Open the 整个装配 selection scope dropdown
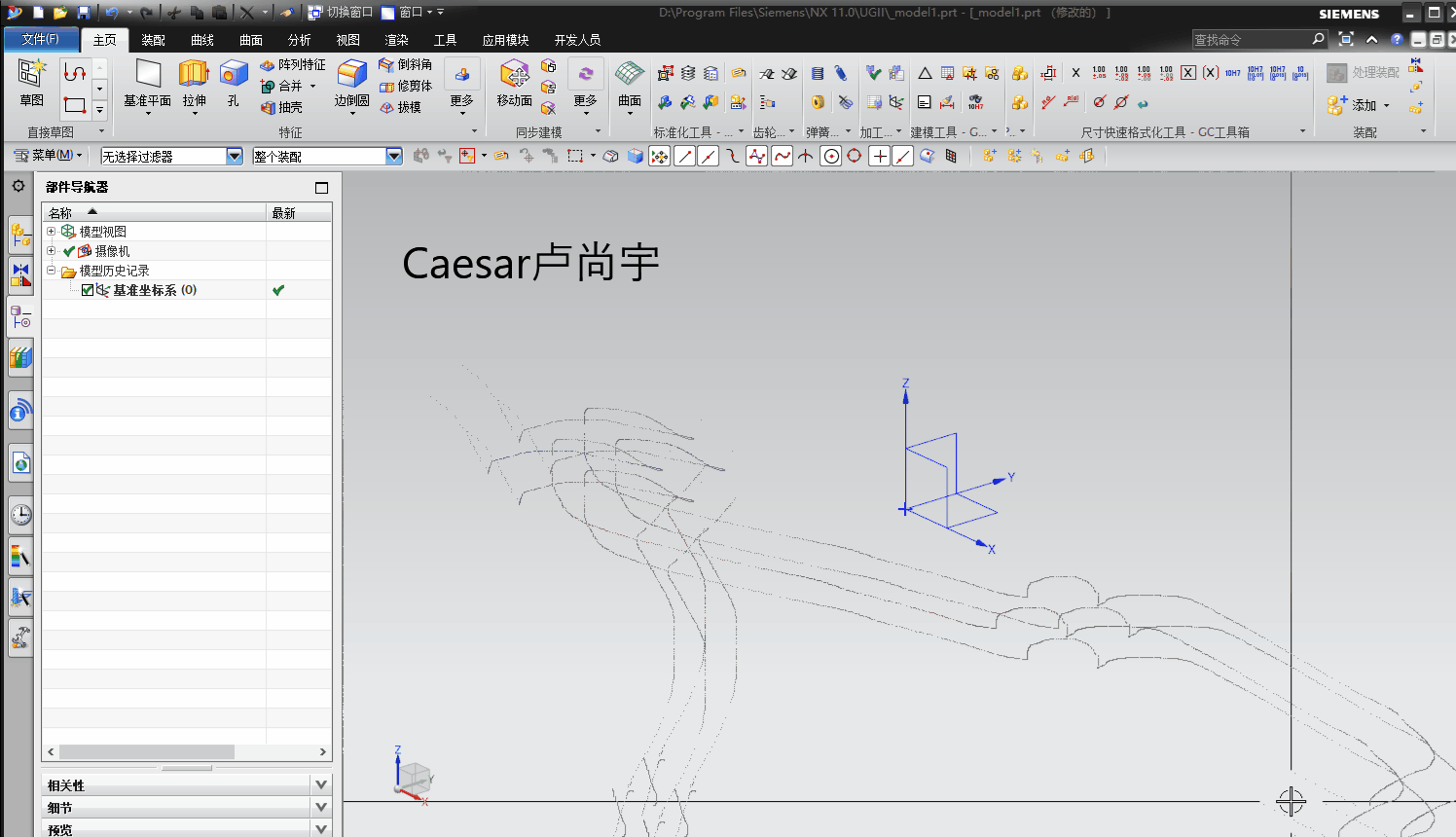The width and height of the screenshot is (1456, 837). tap(394, 156)
